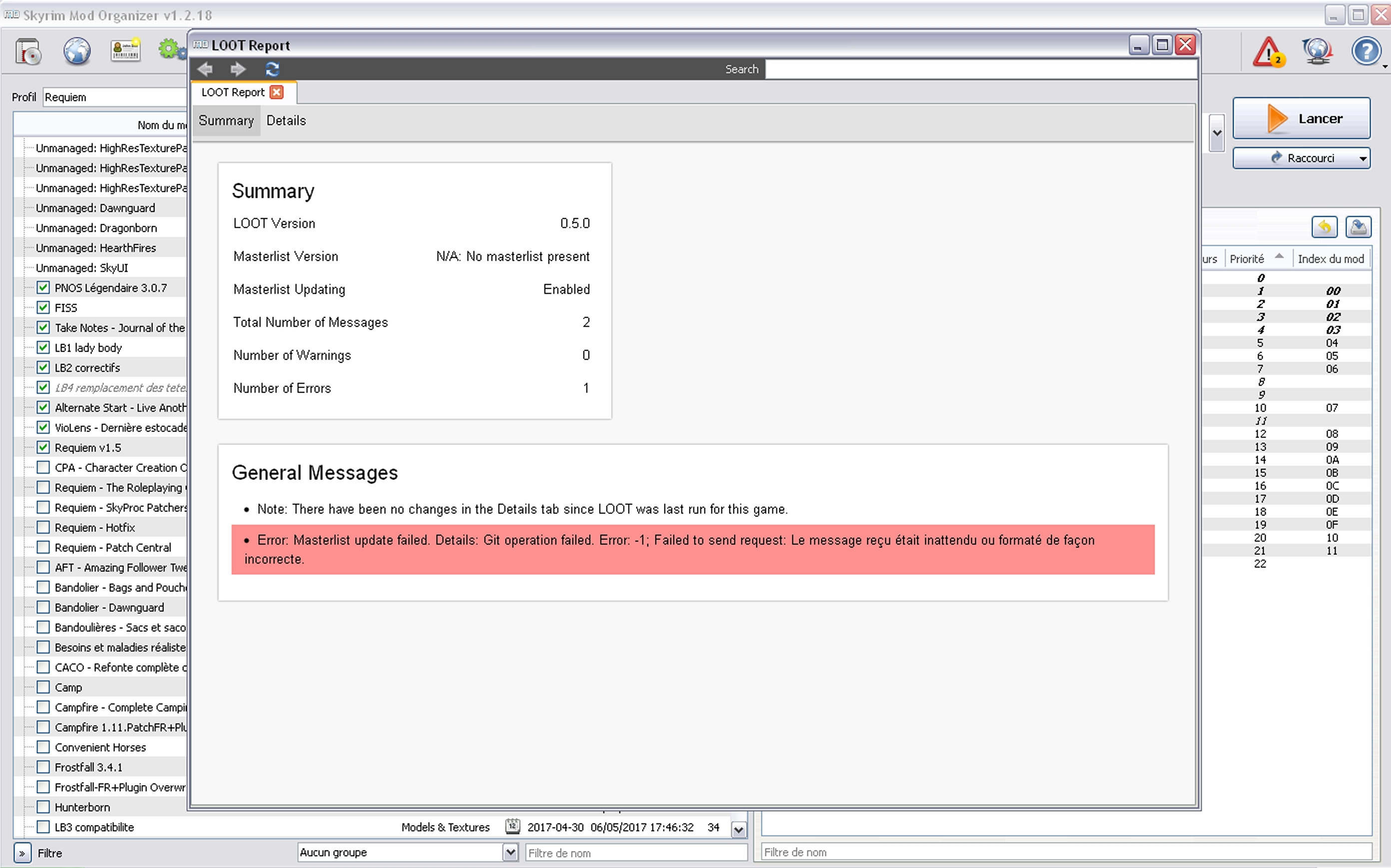Viewport: 1391px width, 868px height.
Task: Click the LOOT Report search field
Action: click(x=980, y=69)
